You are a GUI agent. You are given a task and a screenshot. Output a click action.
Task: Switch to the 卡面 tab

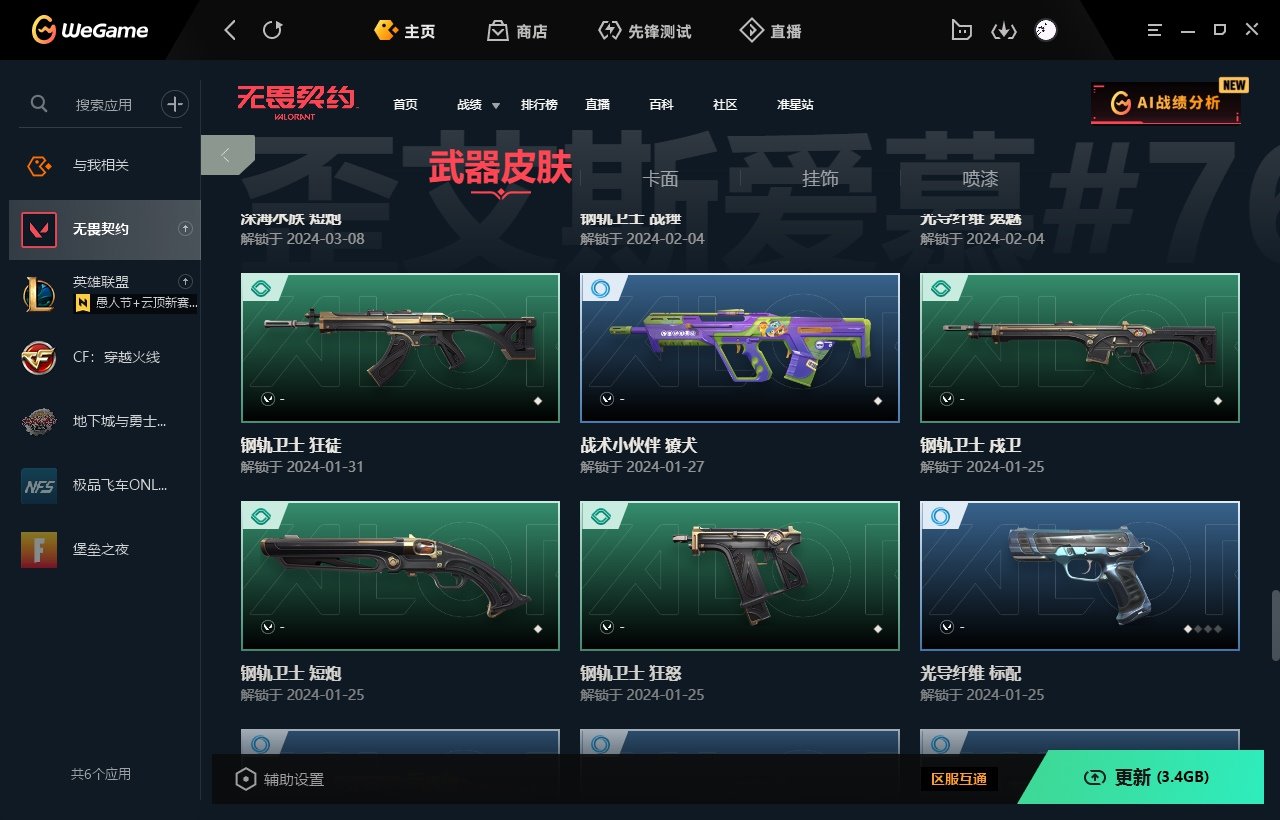(x=660, y=179)
